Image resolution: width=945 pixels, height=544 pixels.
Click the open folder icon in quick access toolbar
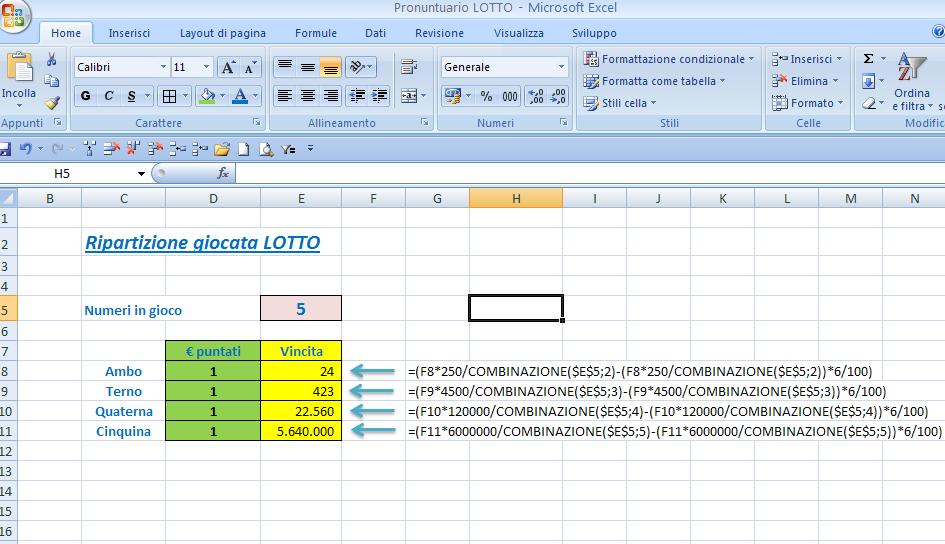[x=222, y=149]
